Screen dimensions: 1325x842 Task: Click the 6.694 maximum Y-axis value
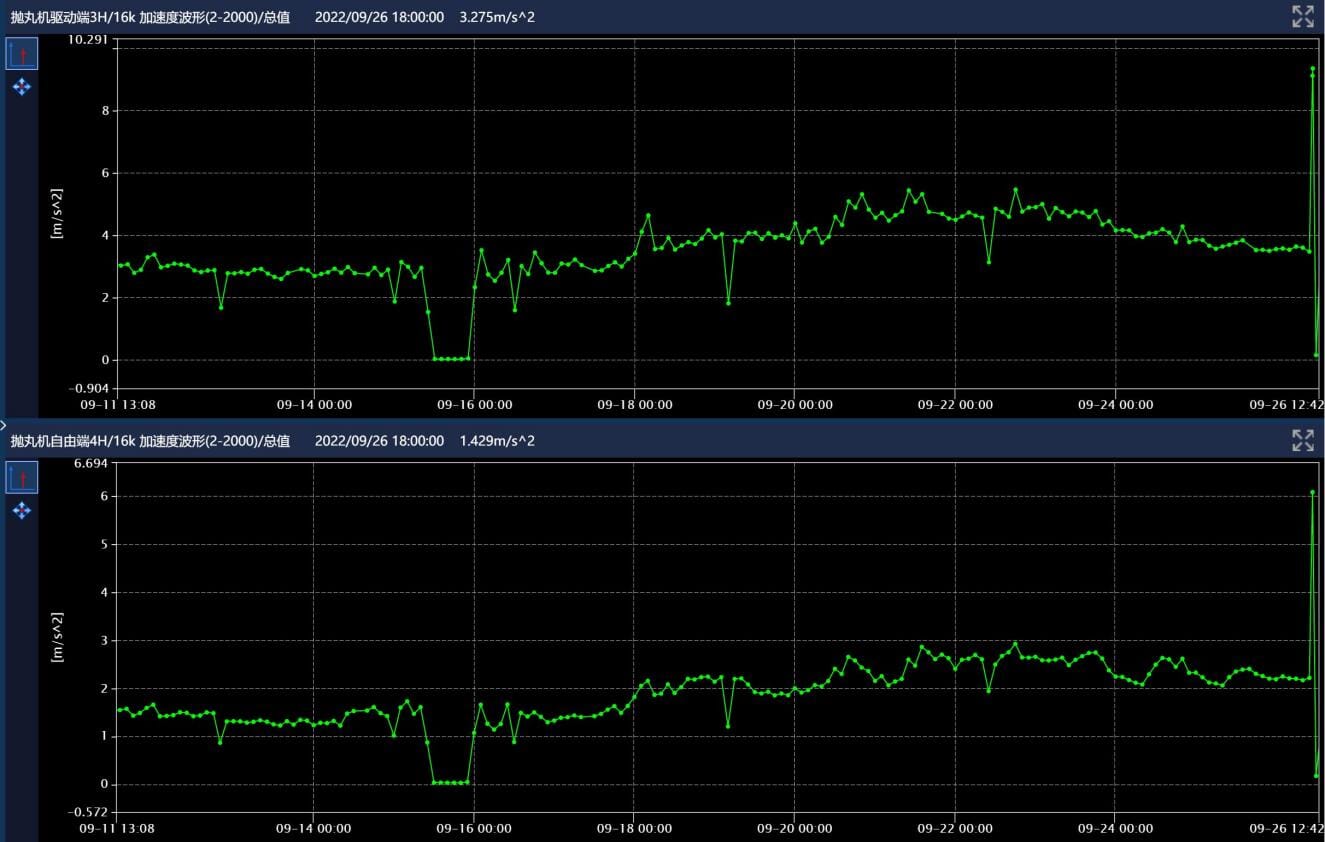click(92, 464)
